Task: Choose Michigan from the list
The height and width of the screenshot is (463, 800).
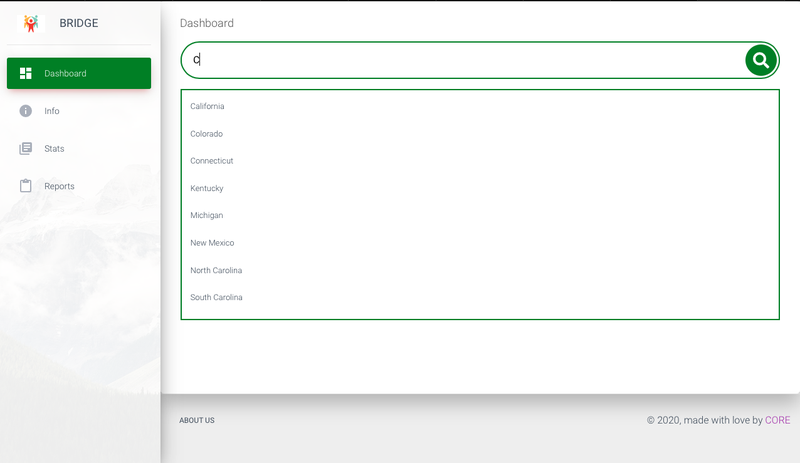Action: pyautogui.click(x=207, y=215)
